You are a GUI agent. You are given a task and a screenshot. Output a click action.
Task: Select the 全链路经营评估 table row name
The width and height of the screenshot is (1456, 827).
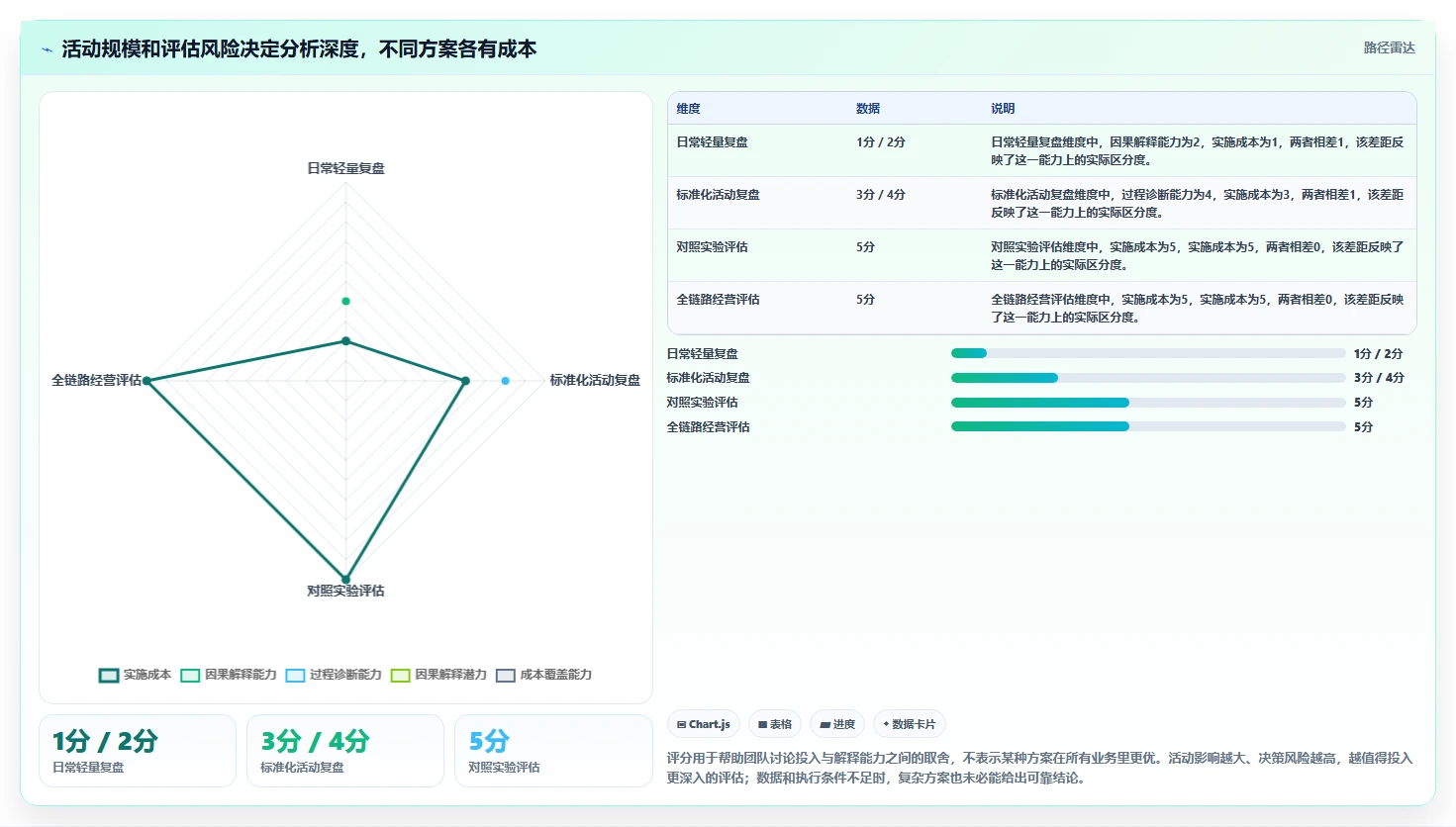(x=718, y=300)
